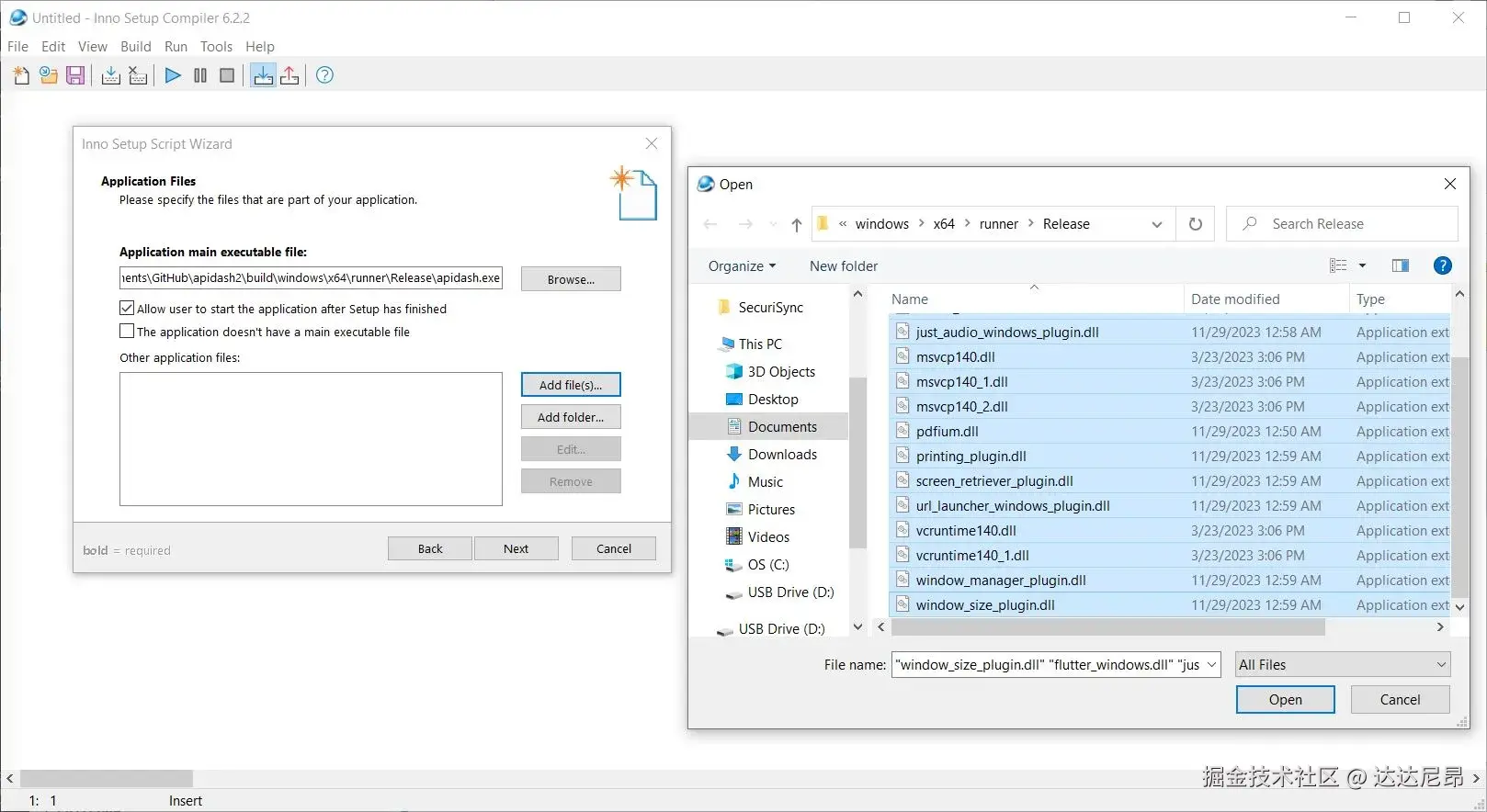Click the Compile toolbar icon
The image size is (1487, 812).
pyautogui.click(x=111, y=75)
